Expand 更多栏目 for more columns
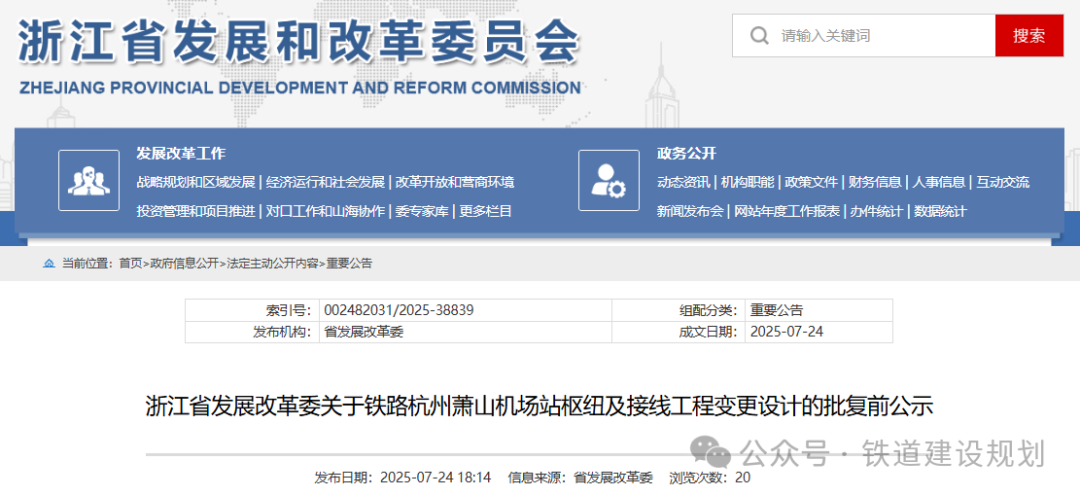Screen dimensions: 1080x496 [x=486, y=211]
